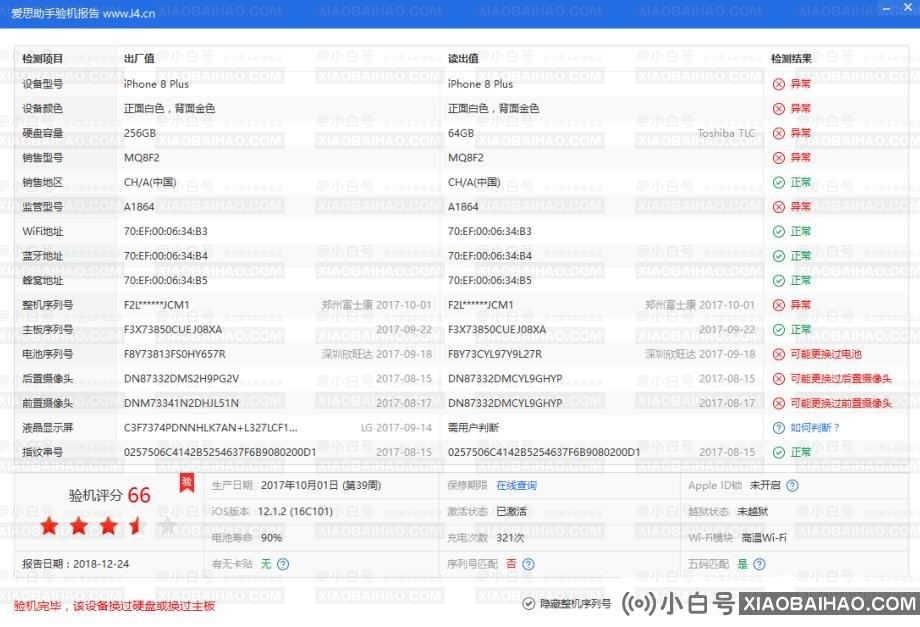Image resolution: width=920 pixels, height=627 pixels.
Task: Click the half-filled fourth rating star
Action: tap(134, 527)
